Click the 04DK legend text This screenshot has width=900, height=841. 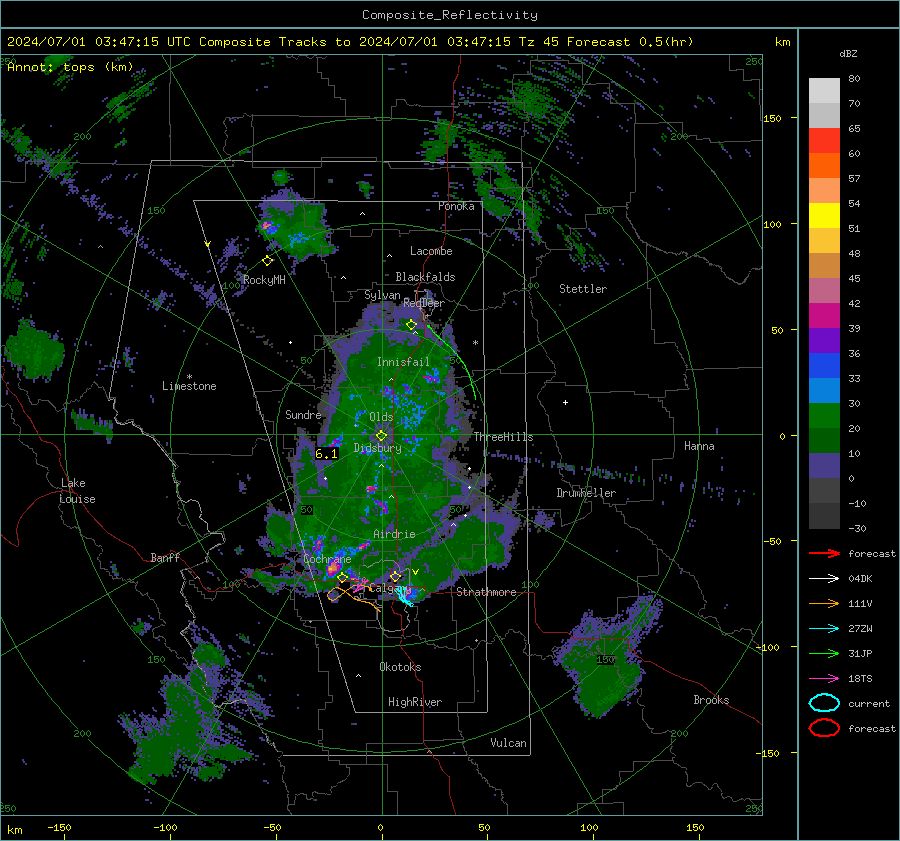tap(860, 579)
